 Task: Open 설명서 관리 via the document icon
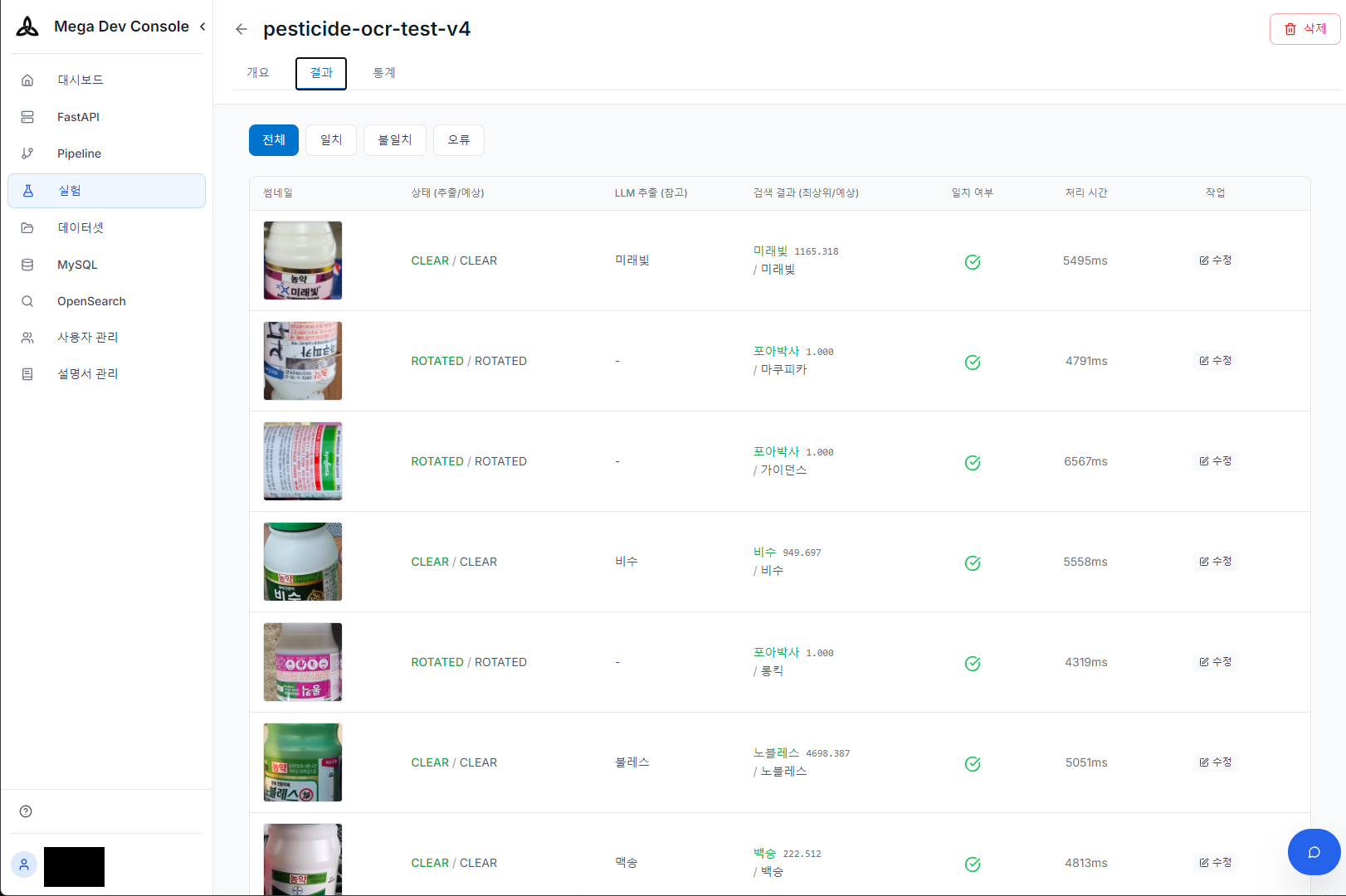(x=27, y=373)
